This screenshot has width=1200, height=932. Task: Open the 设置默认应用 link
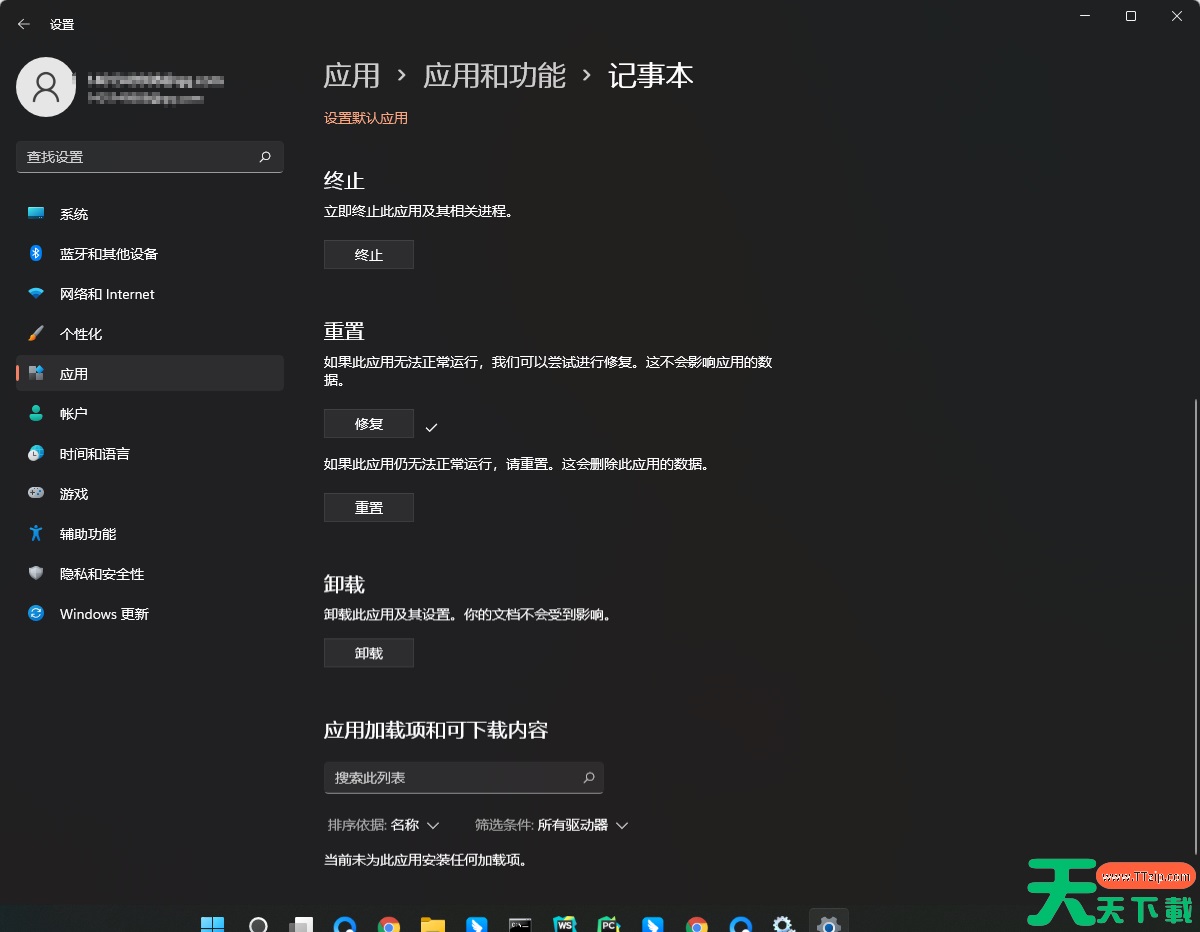(366, 118)
